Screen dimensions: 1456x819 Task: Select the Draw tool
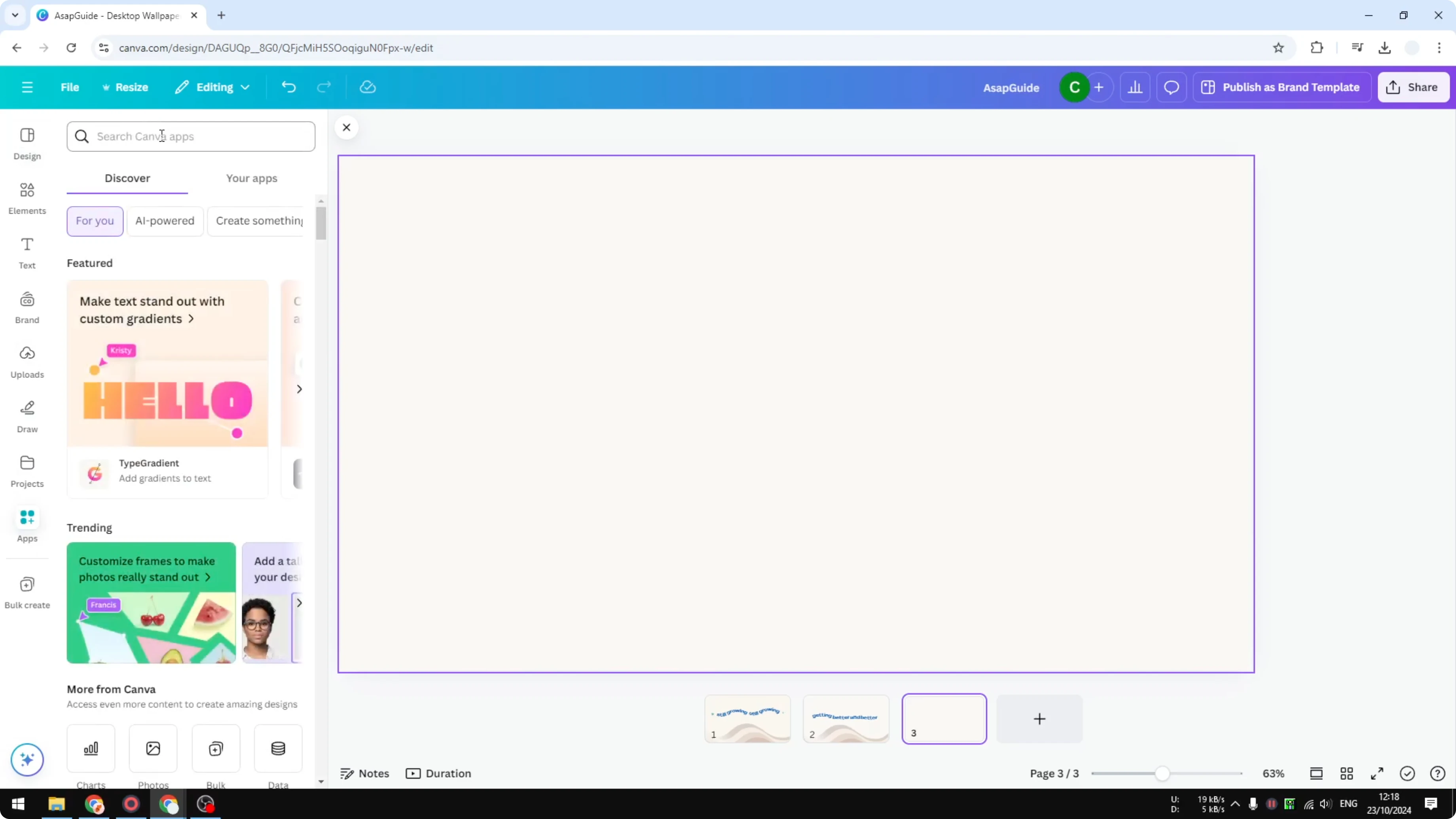(x=27, y=417)
